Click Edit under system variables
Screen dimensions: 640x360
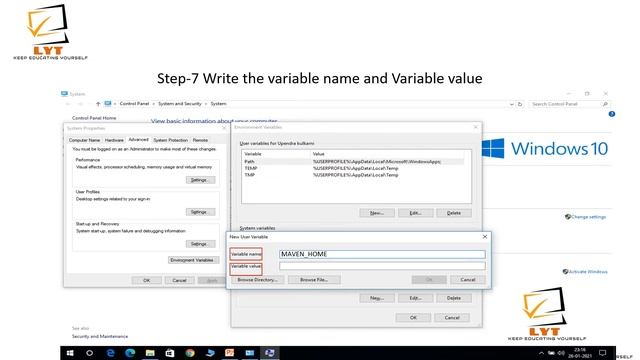click(x=416, y=298)
